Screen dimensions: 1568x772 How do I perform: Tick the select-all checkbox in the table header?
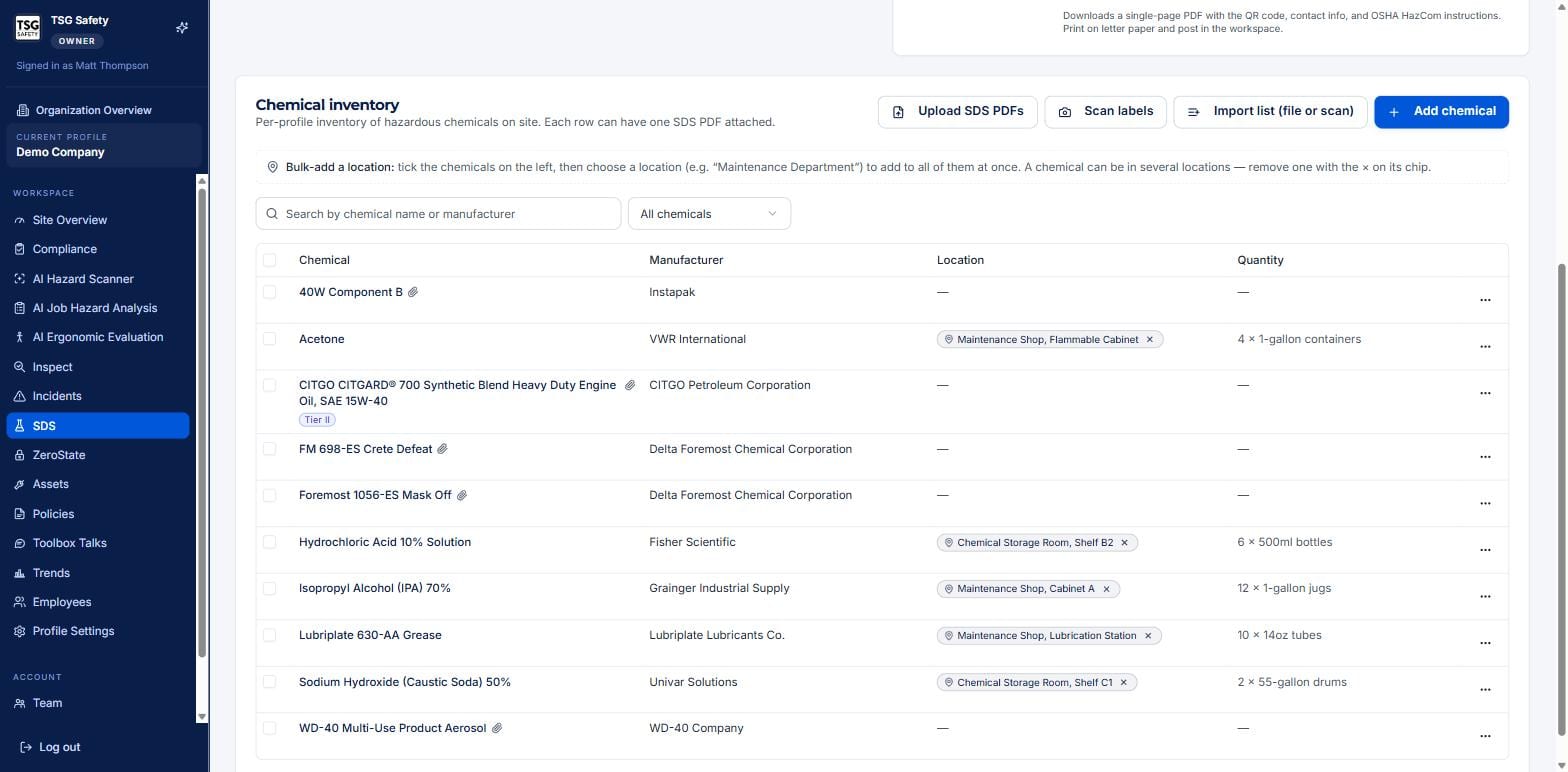tap(269, 260)
